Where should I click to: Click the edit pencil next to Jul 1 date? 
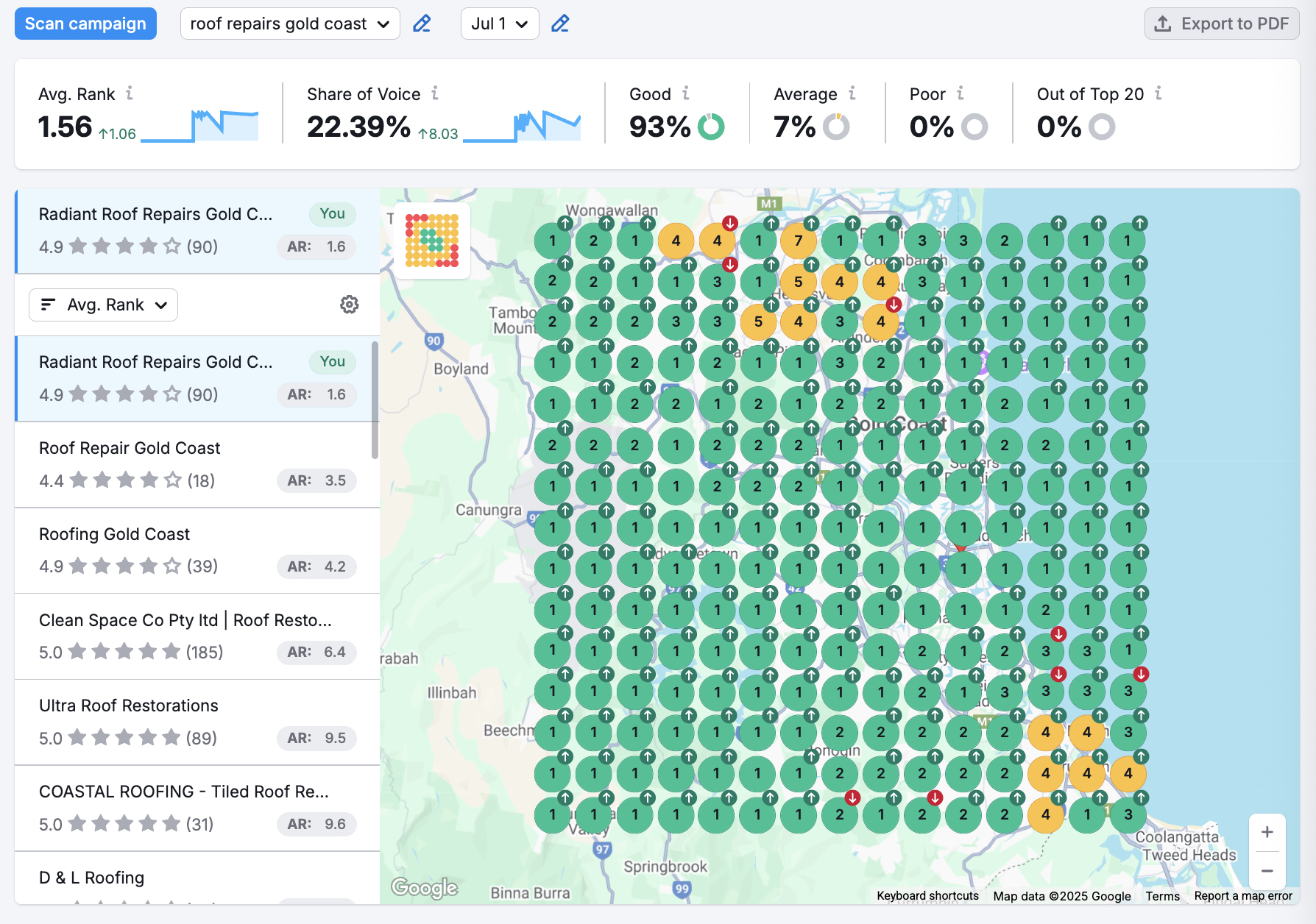pos(560,24)
